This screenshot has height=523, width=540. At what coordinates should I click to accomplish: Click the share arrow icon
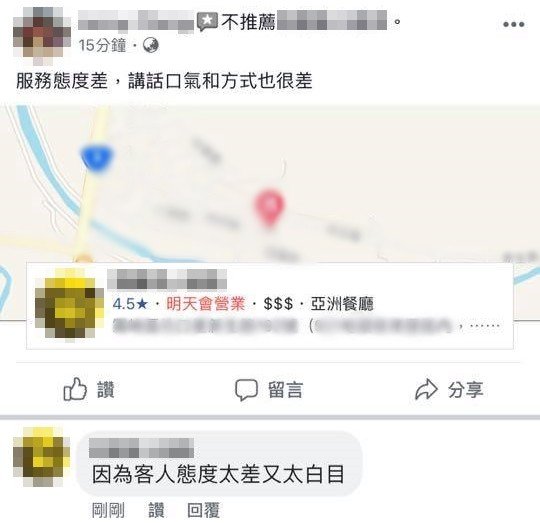coord(426,389)
